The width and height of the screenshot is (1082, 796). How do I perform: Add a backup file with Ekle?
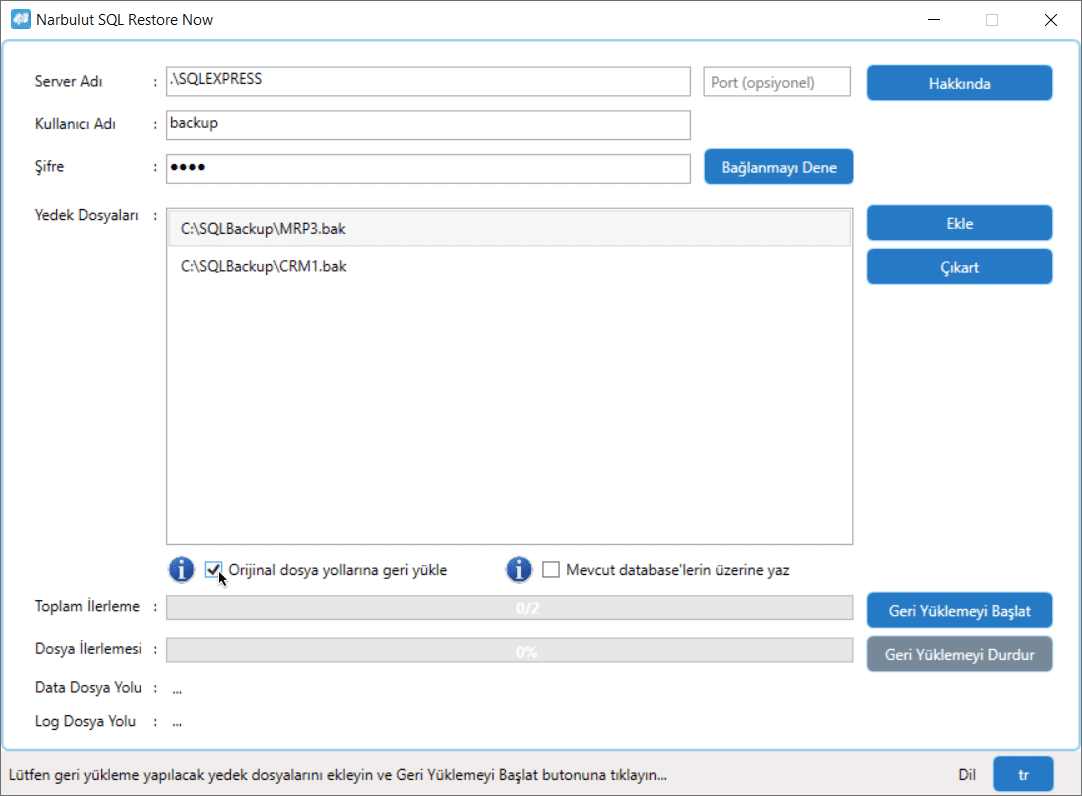pos(959,223)
